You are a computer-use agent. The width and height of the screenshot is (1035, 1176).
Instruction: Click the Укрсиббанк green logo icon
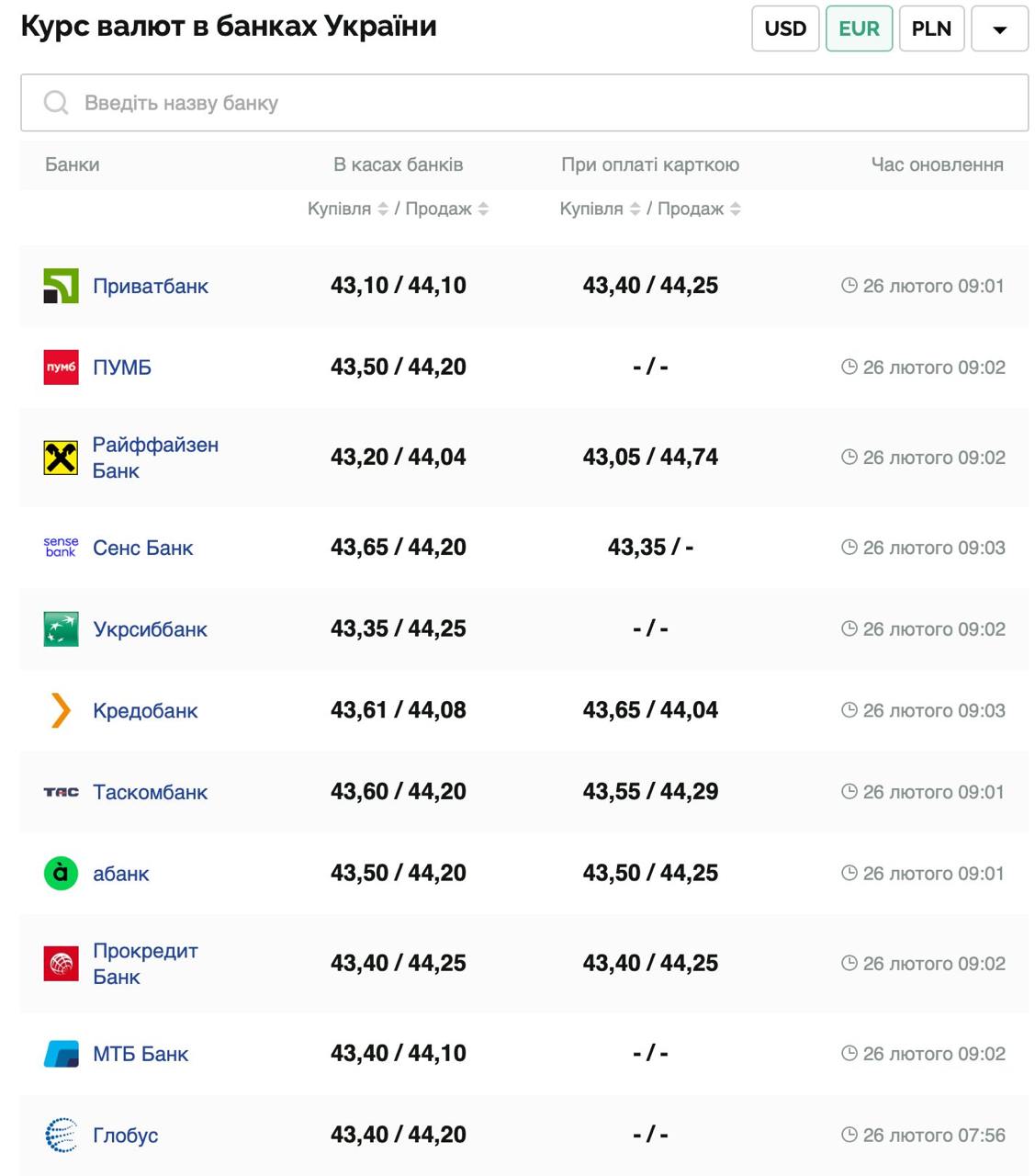[61, 629]
